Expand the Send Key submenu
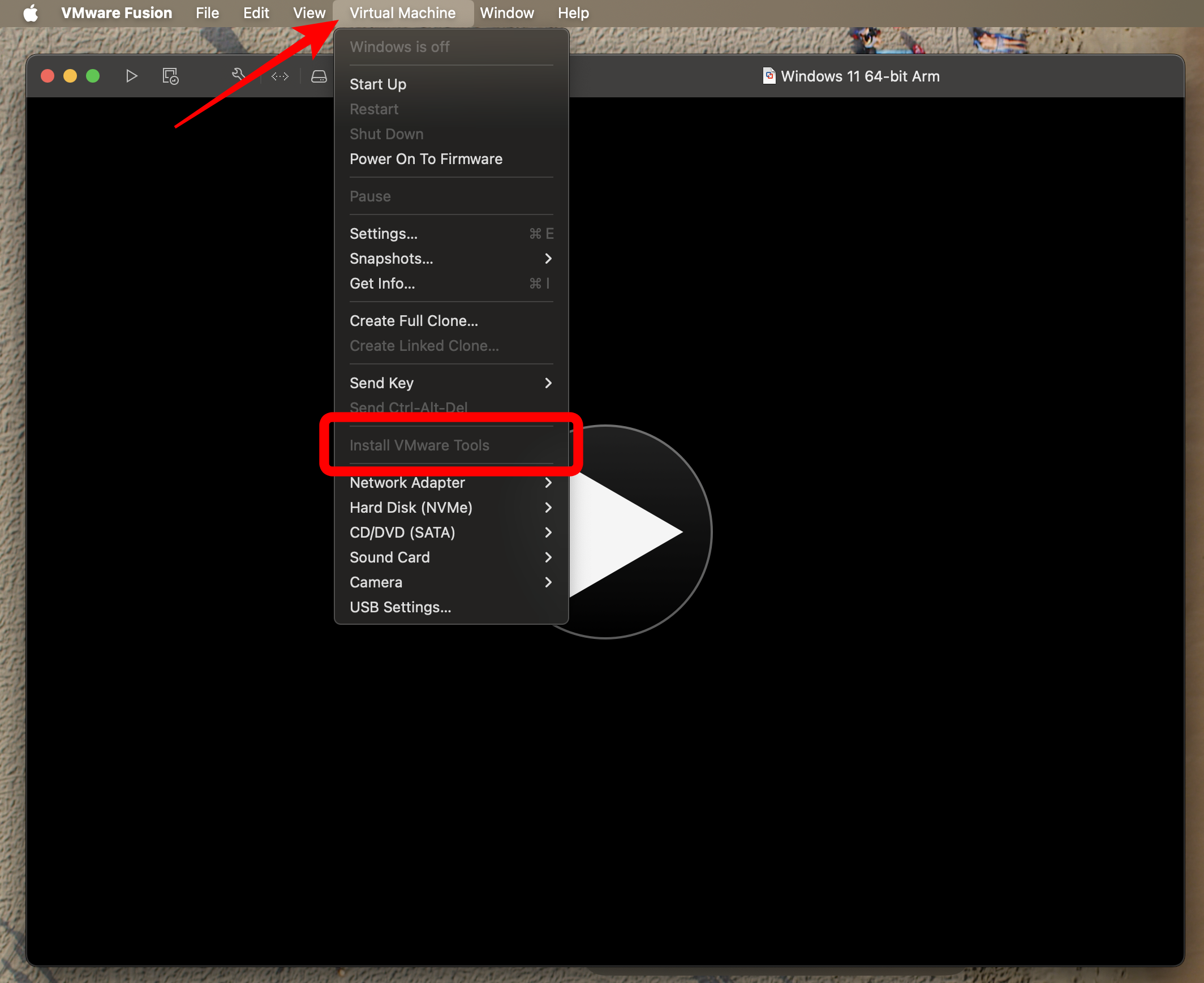 click(x=451, y=383)
